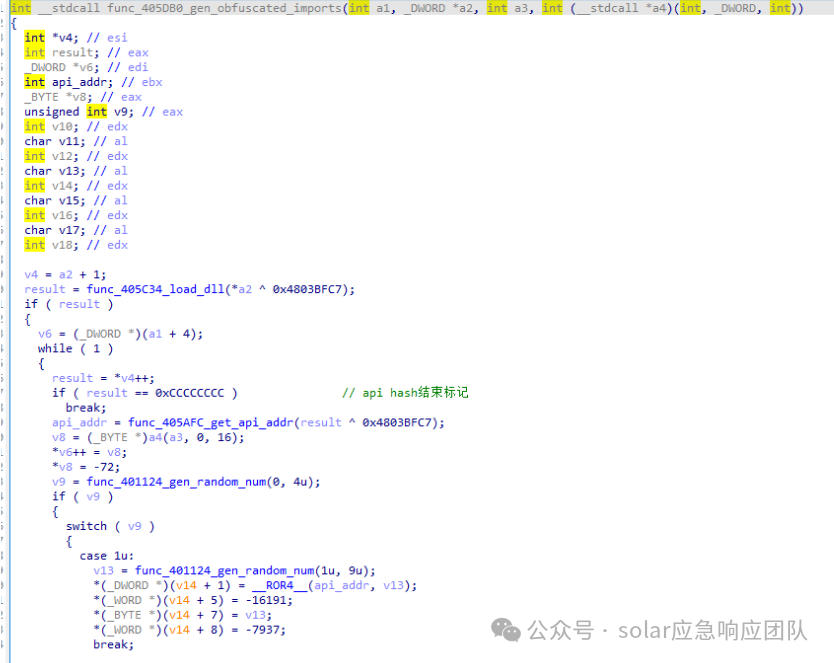834x663 pixels.
Task: Click the function name func_405DB0_gen_obfuscated_imports in the signature
Action: [x=224, y=8]
